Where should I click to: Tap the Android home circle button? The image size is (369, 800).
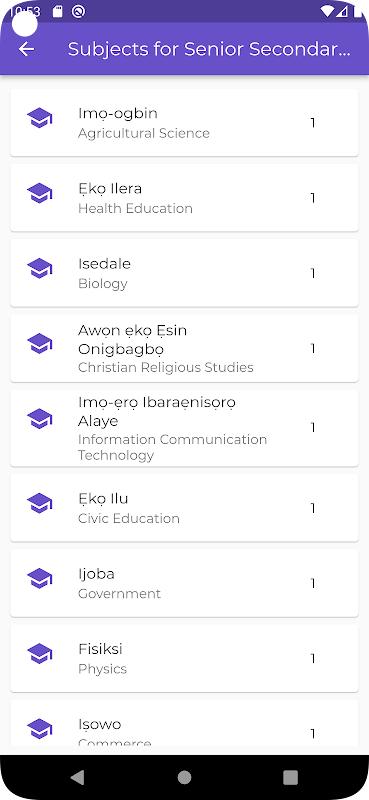tap(184, 777)
